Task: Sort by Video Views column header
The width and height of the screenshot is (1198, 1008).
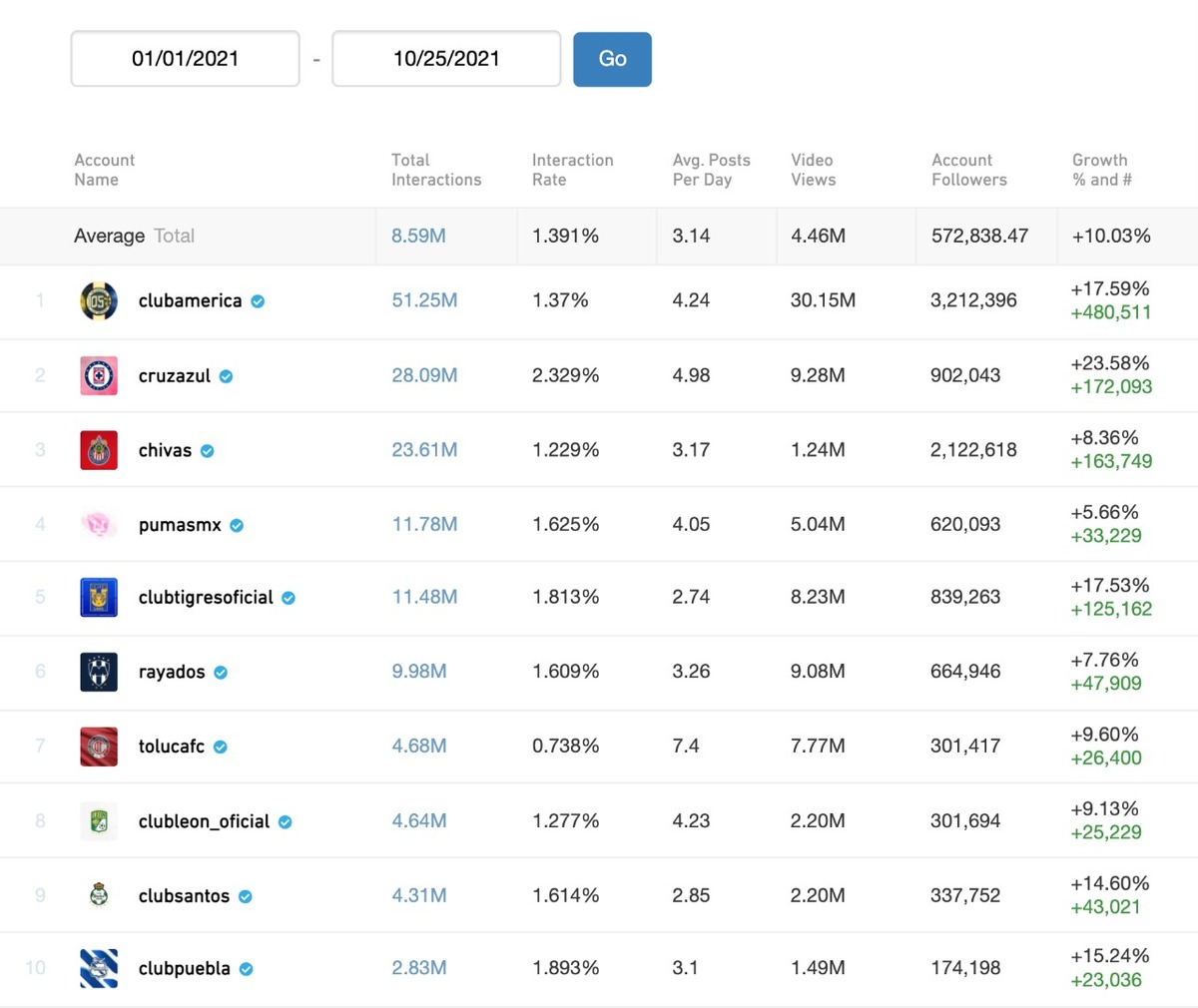Action: pos(813,170)
